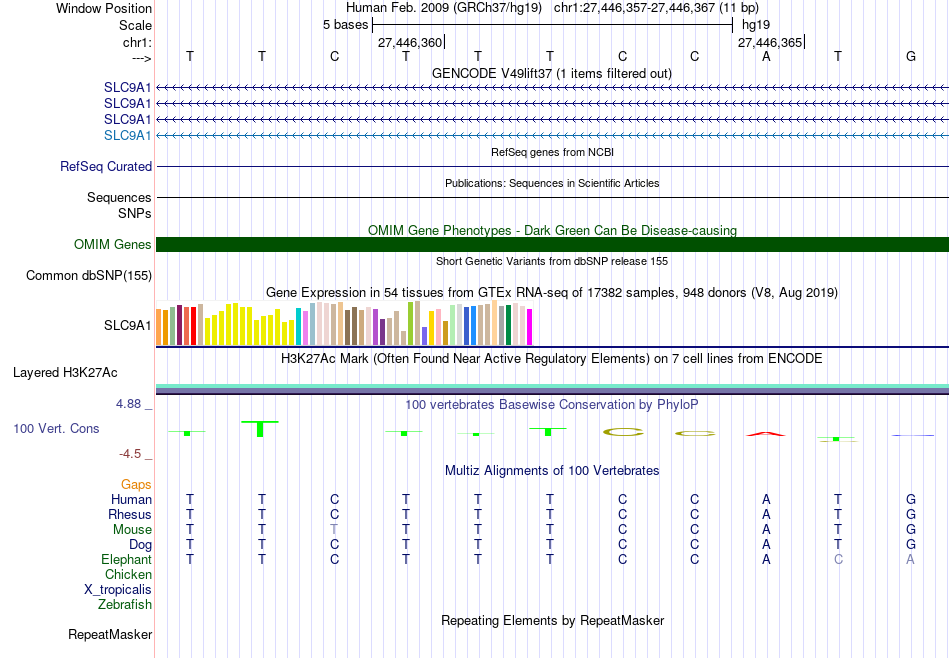Select the Chicken alignment row label

(128, 574)
